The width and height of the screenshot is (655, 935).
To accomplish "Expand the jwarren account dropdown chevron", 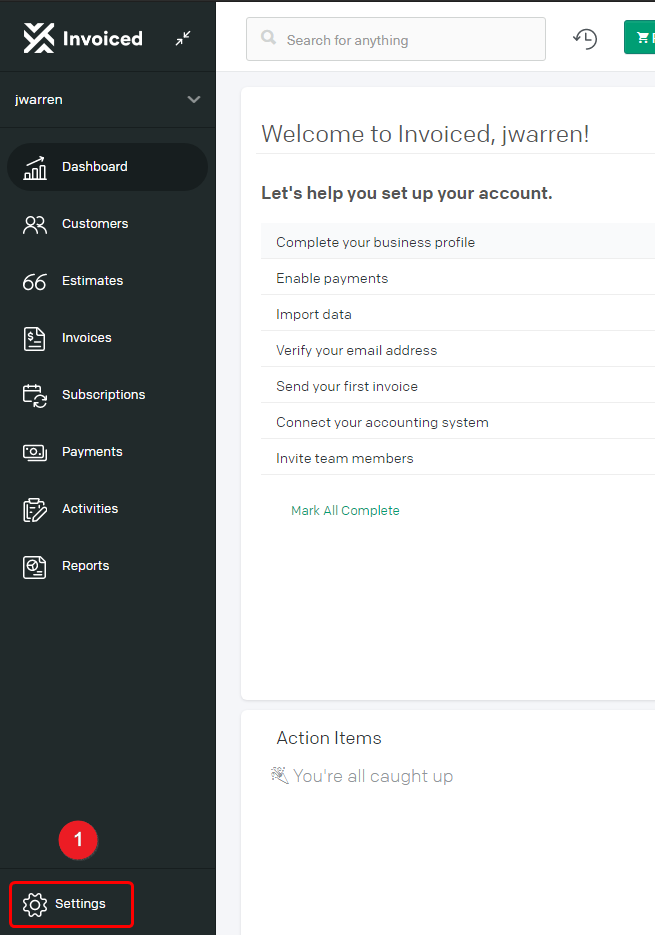I will click(193, 100).
